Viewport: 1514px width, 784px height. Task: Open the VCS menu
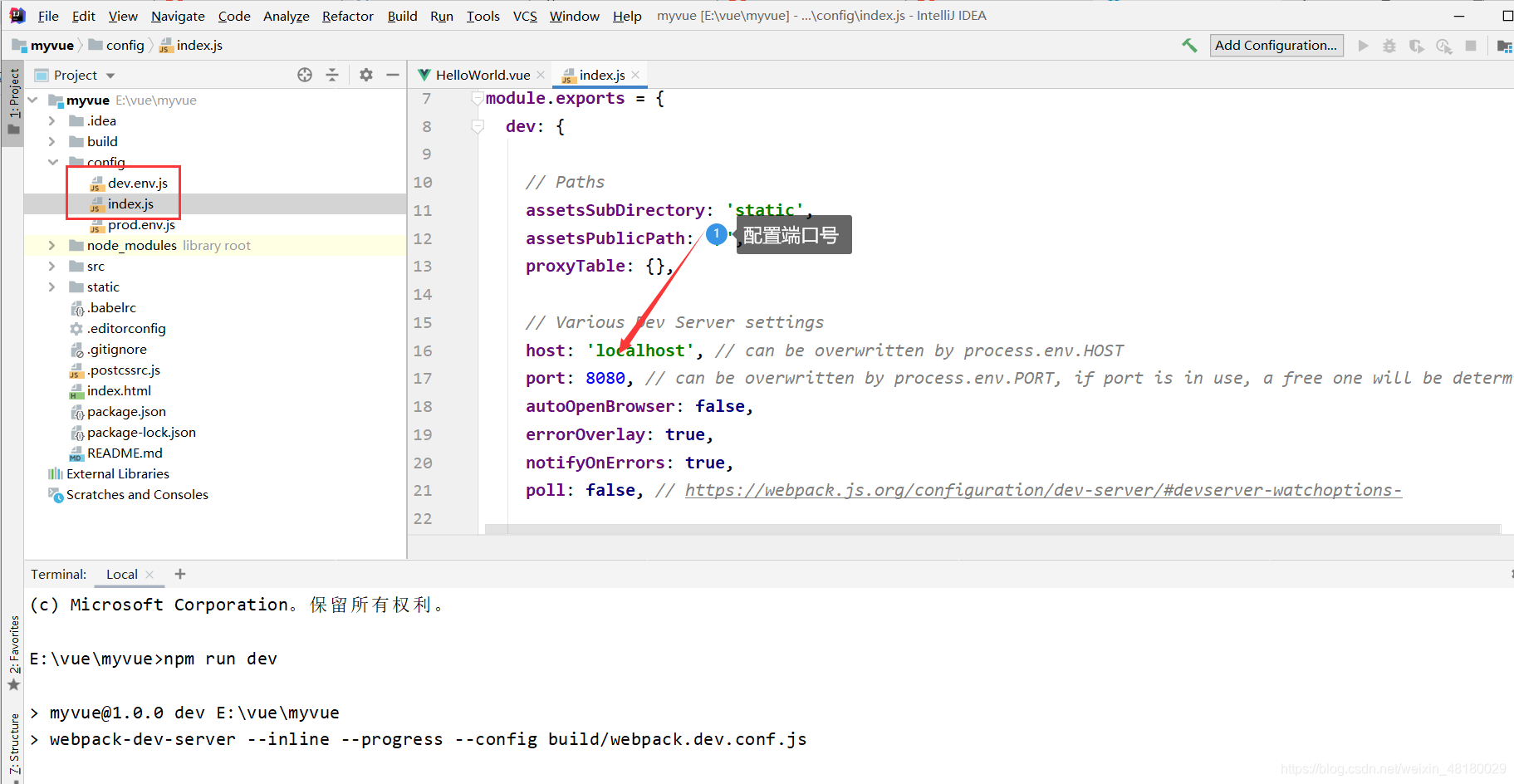click(x=525, y=16)
